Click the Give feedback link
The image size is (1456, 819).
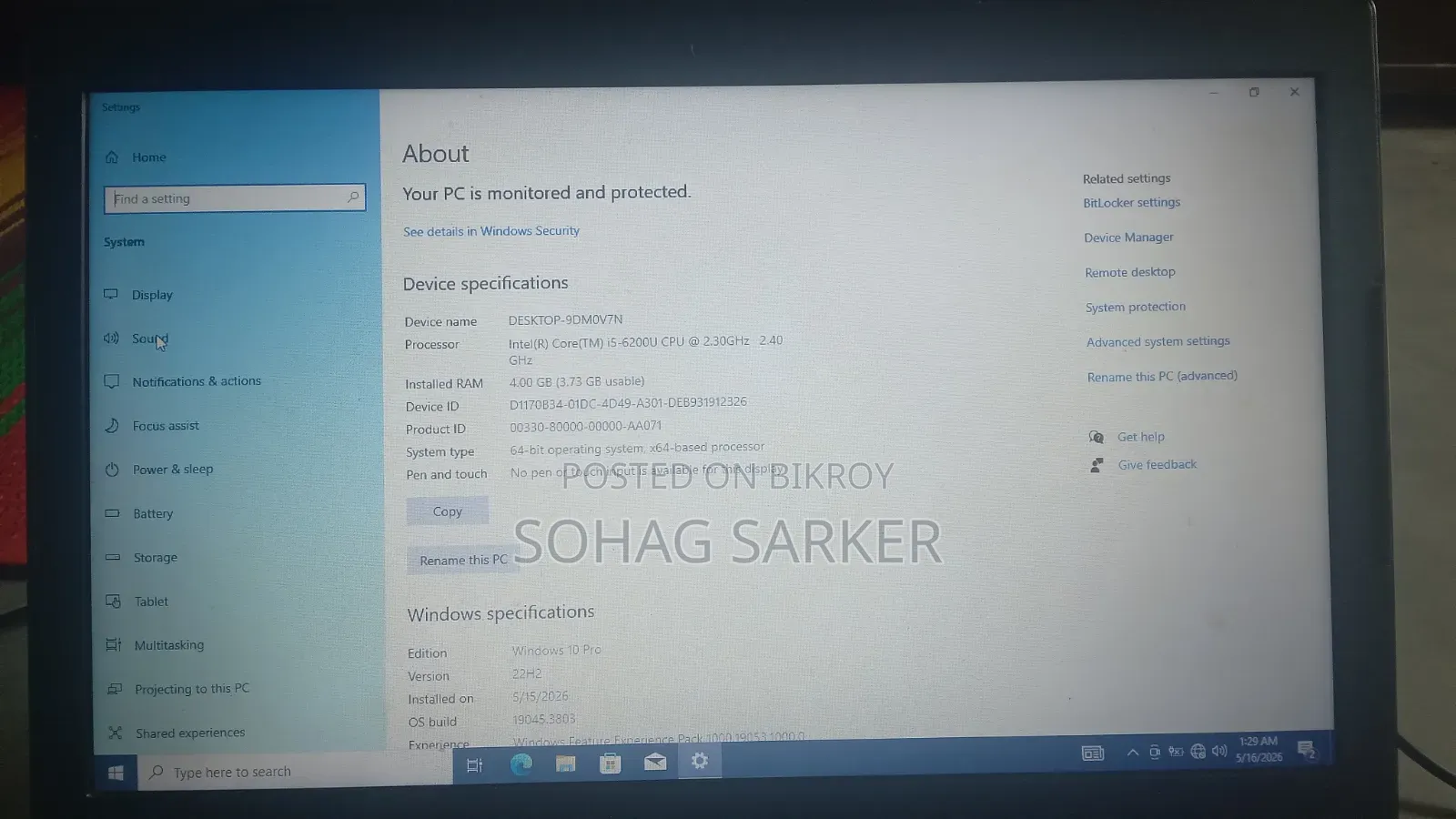pyautogui.click(x=1158, y=465)
